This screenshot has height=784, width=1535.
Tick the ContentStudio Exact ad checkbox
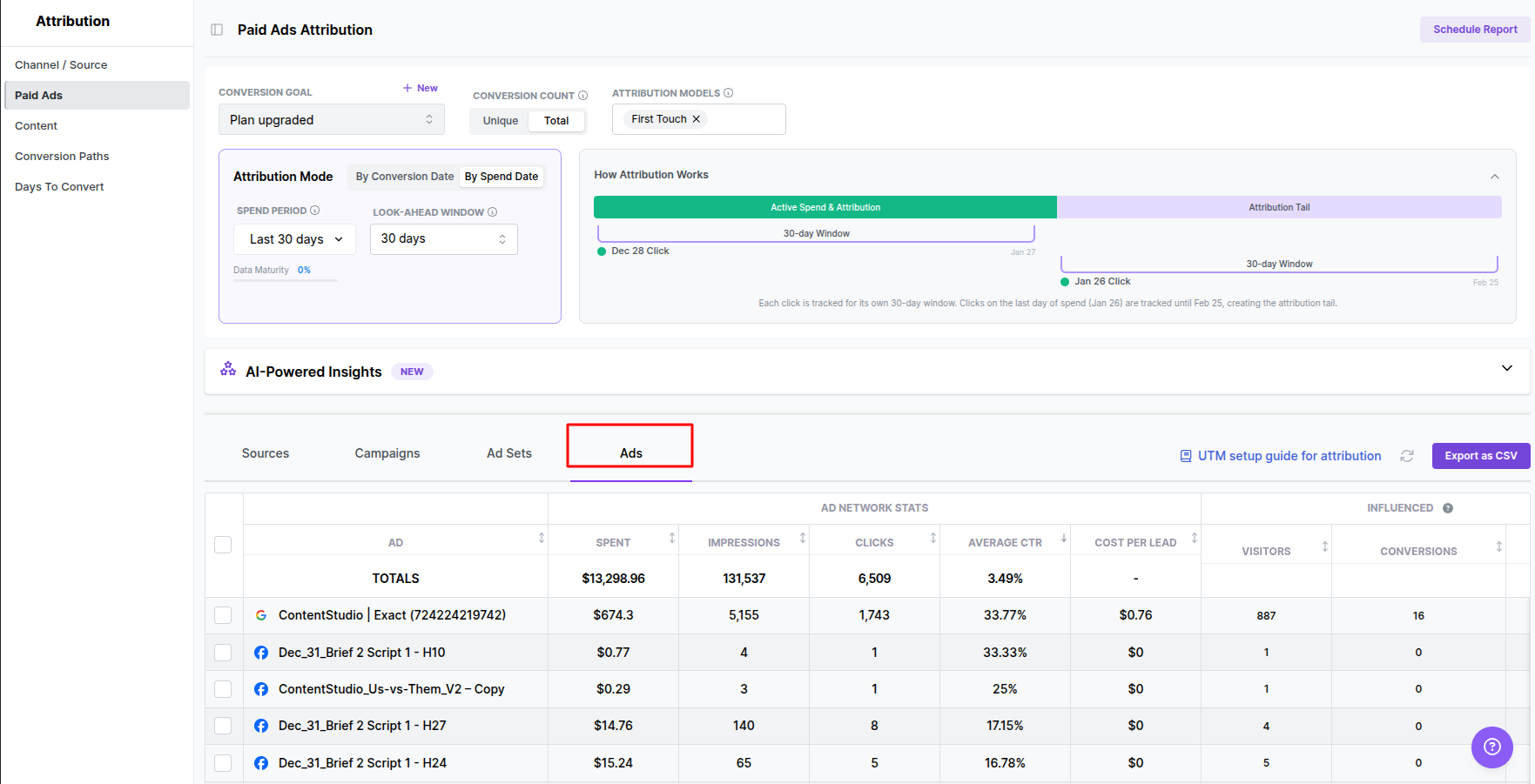tap(223, 615)
